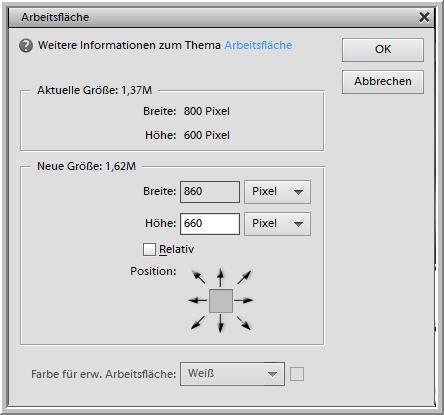Click the question mark help icon
Image resolution: width=444 pixels, height=415 pixels.
click(26, 46)
